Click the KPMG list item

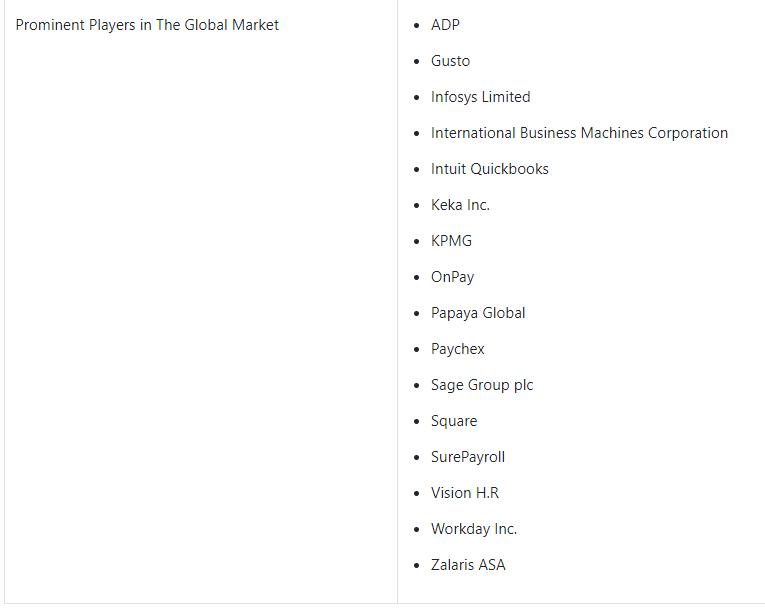point(451,241)
